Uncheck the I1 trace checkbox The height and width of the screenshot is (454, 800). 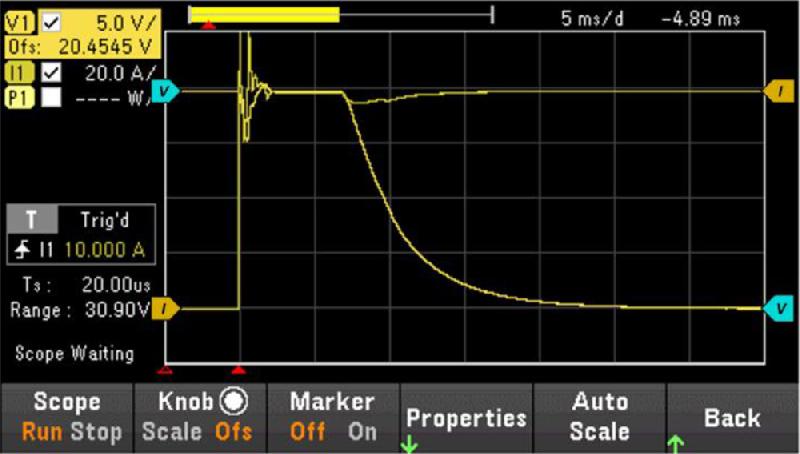point(50,72)
